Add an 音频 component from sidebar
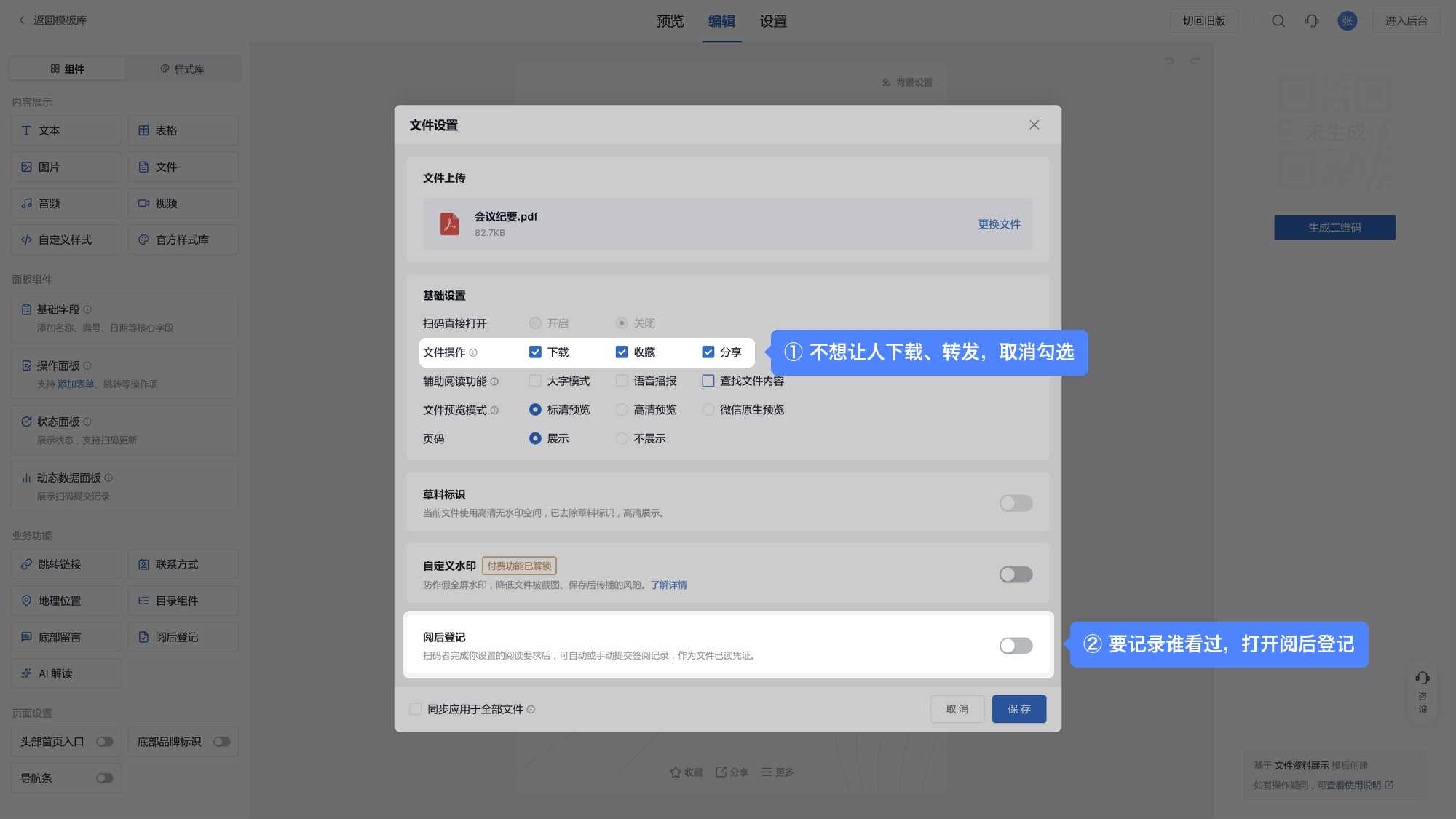Viewport: 1456px width, 819px height. (66, 203)
